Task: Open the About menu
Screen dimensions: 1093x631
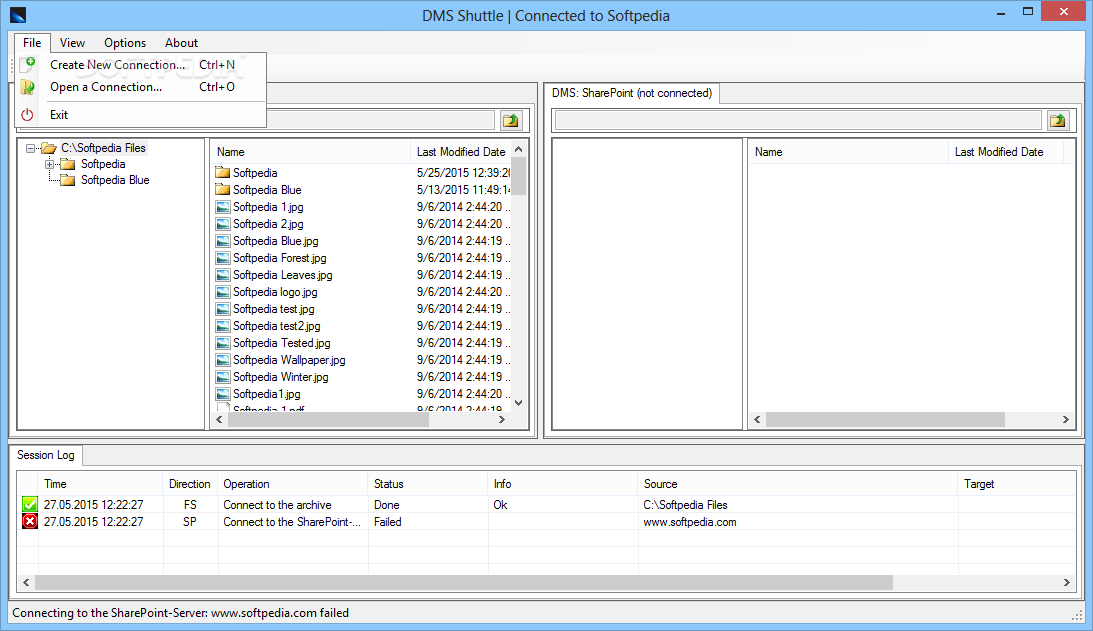Action: (181, 43)
